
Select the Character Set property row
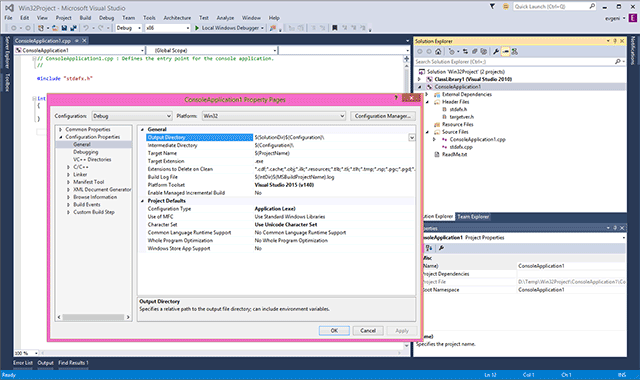[280, 224]
